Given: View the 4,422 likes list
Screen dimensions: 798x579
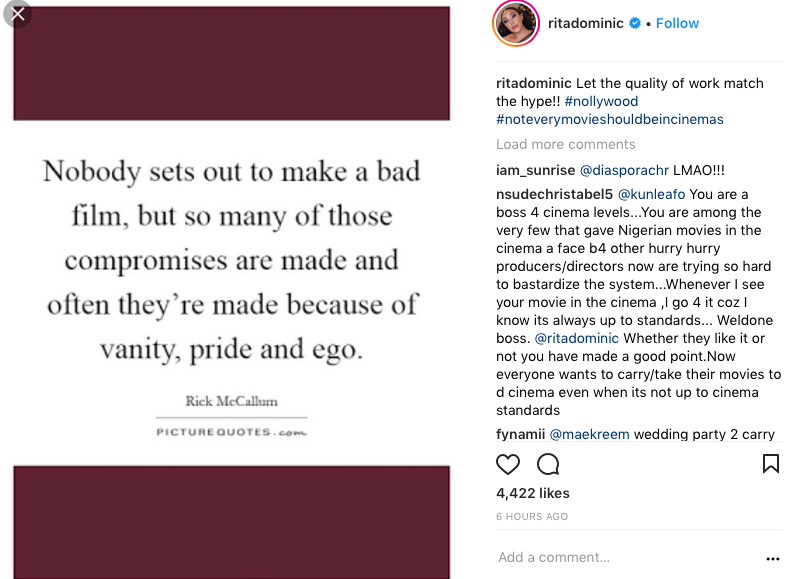Looking at the screenshot, I should [x=533, y=493].
